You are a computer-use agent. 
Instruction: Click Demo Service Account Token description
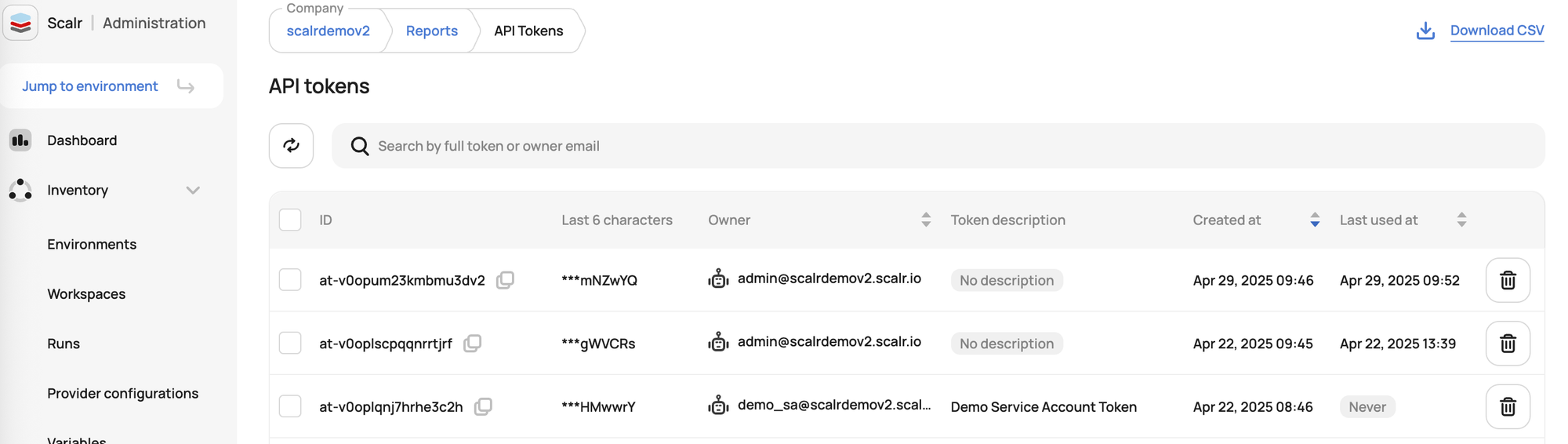click(1044, 406)
